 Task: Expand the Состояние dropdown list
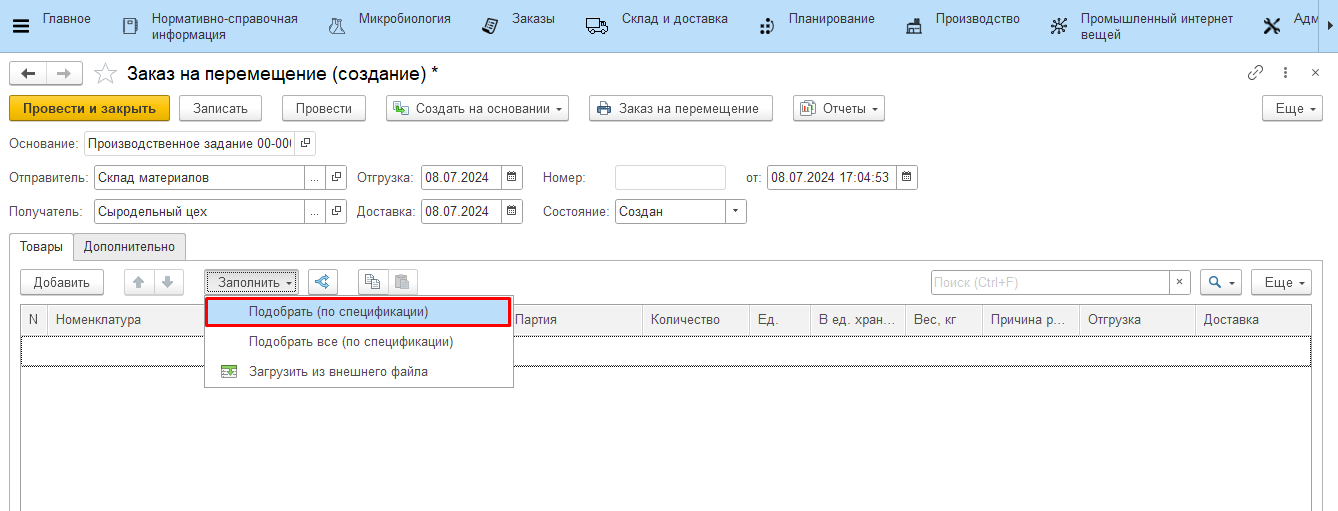pos(736,211)
